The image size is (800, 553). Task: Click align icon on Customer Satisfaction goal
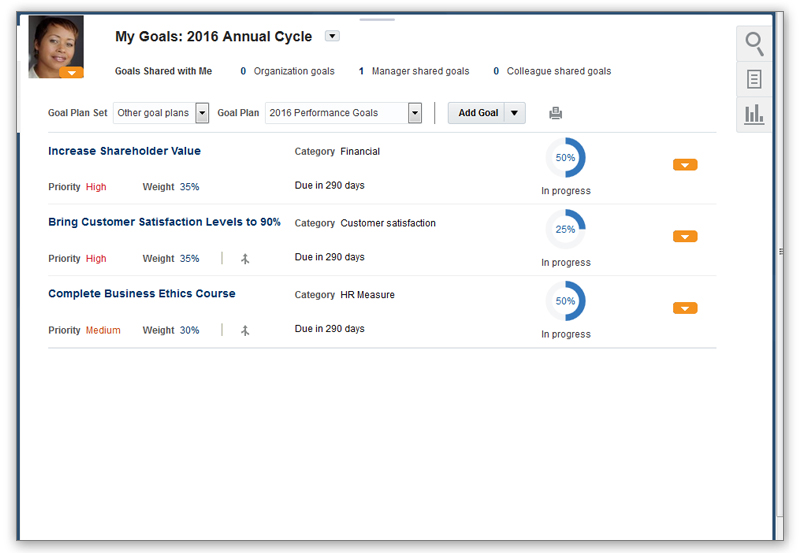pyautogui.click(x=245, y=259)
